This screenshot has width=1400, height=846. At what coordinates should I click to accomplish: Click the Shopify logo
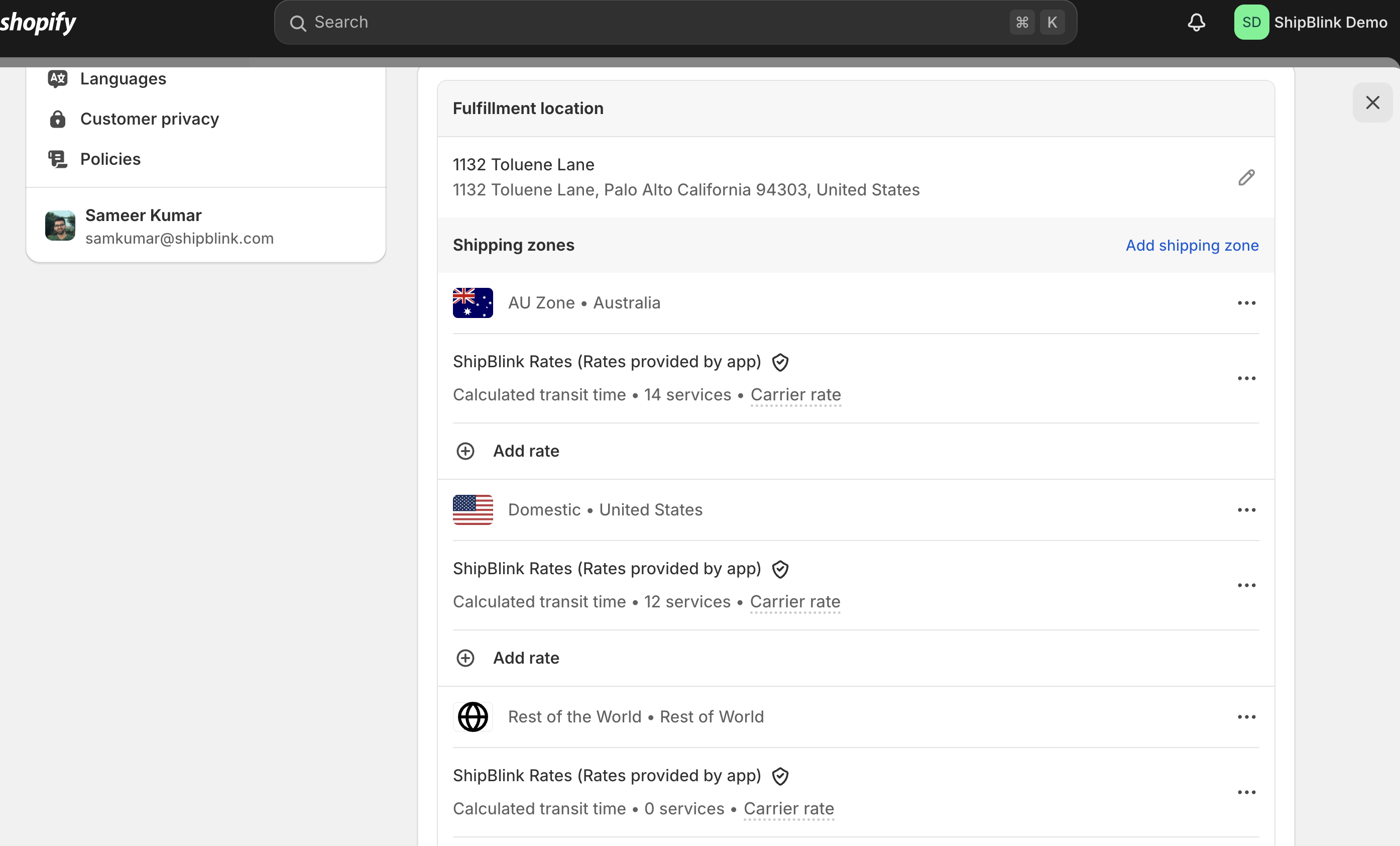(x=38, y=23)
